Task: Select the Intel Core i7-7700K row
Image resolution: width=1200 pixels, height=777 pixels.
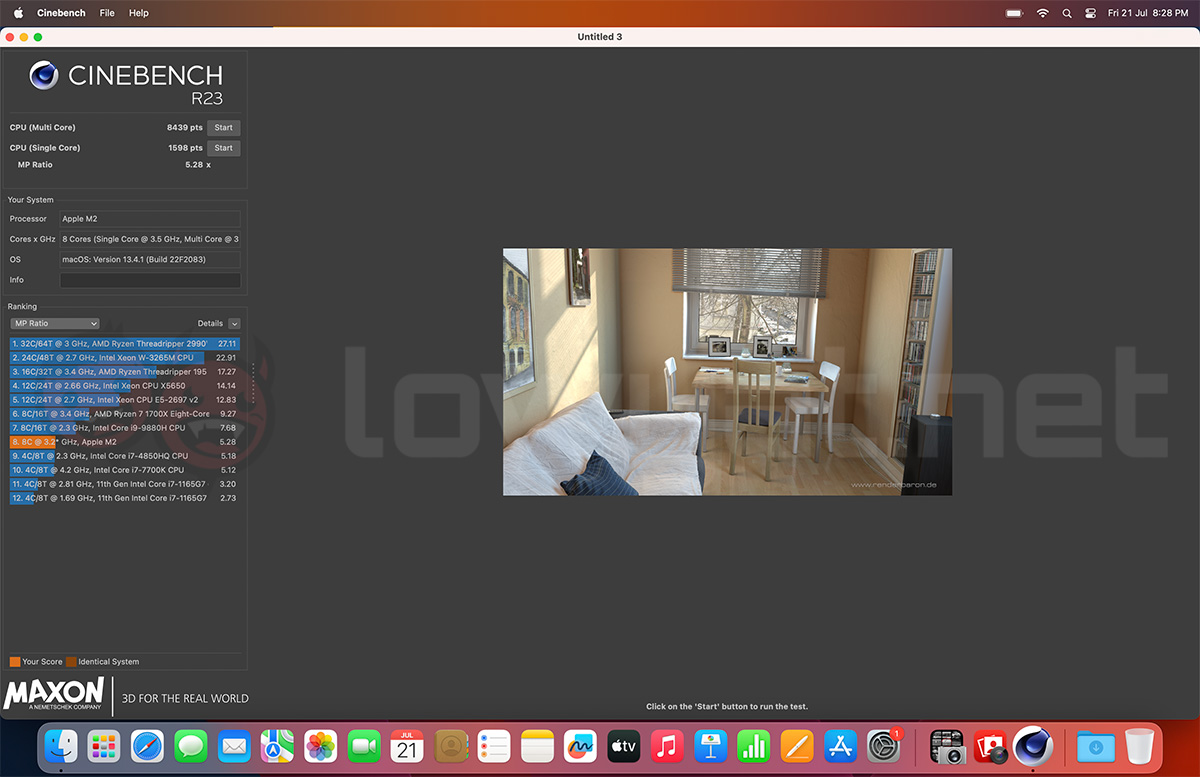Action: 125,470
